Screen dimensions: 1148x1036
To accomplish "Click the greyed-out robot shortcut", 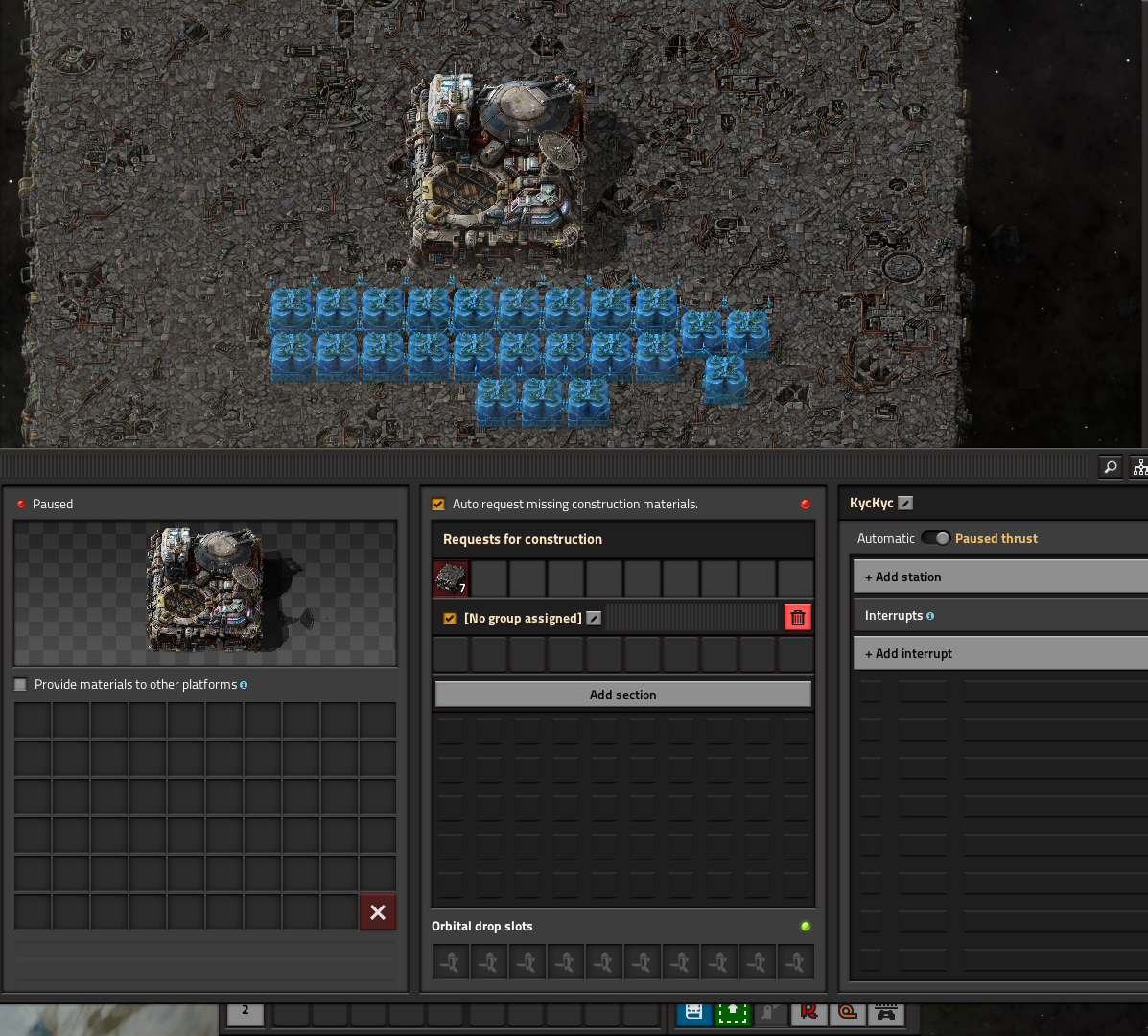I will 770,1013.
